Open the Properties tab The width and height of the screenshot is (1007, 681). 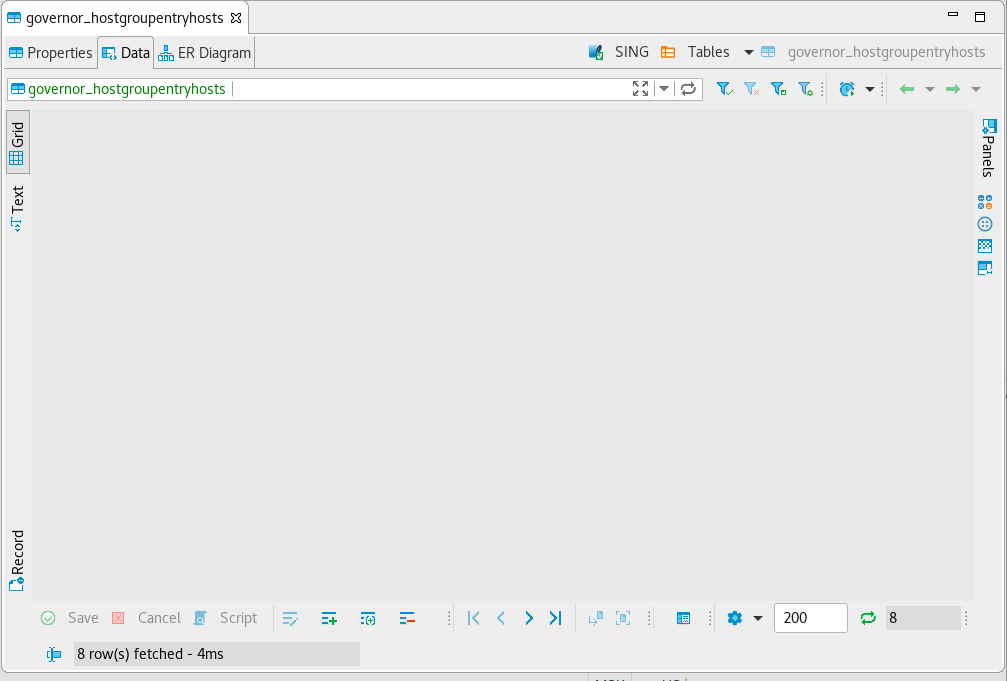click(51, 53)
